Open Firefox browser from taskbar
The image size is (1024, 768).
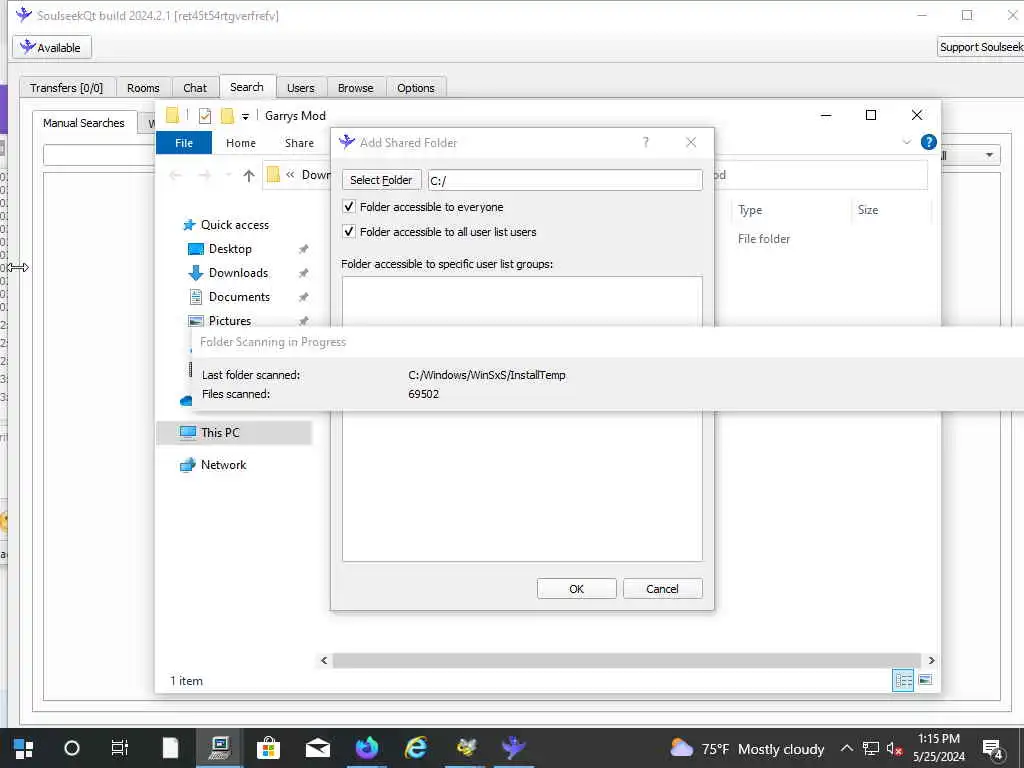click(366, 748)
